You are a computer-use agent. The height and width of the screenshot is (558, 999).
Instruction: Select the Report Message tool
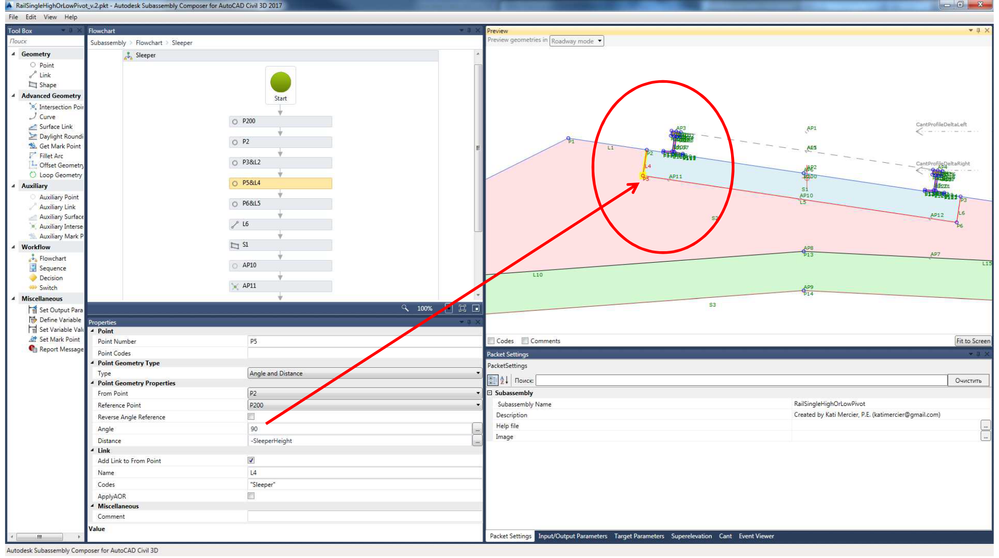coord(55,349)
